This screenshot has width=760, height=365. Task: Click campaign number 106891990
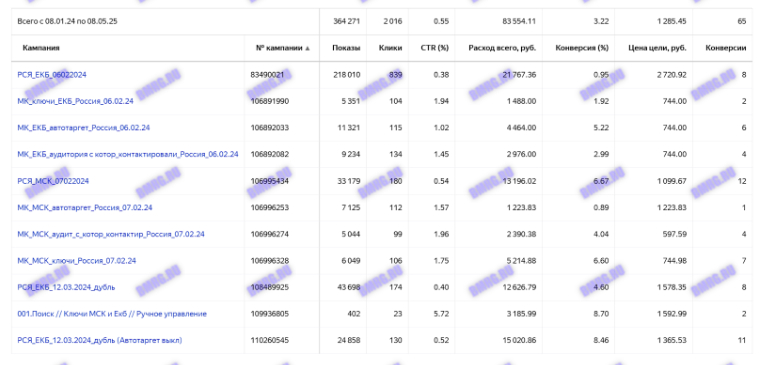269,101
